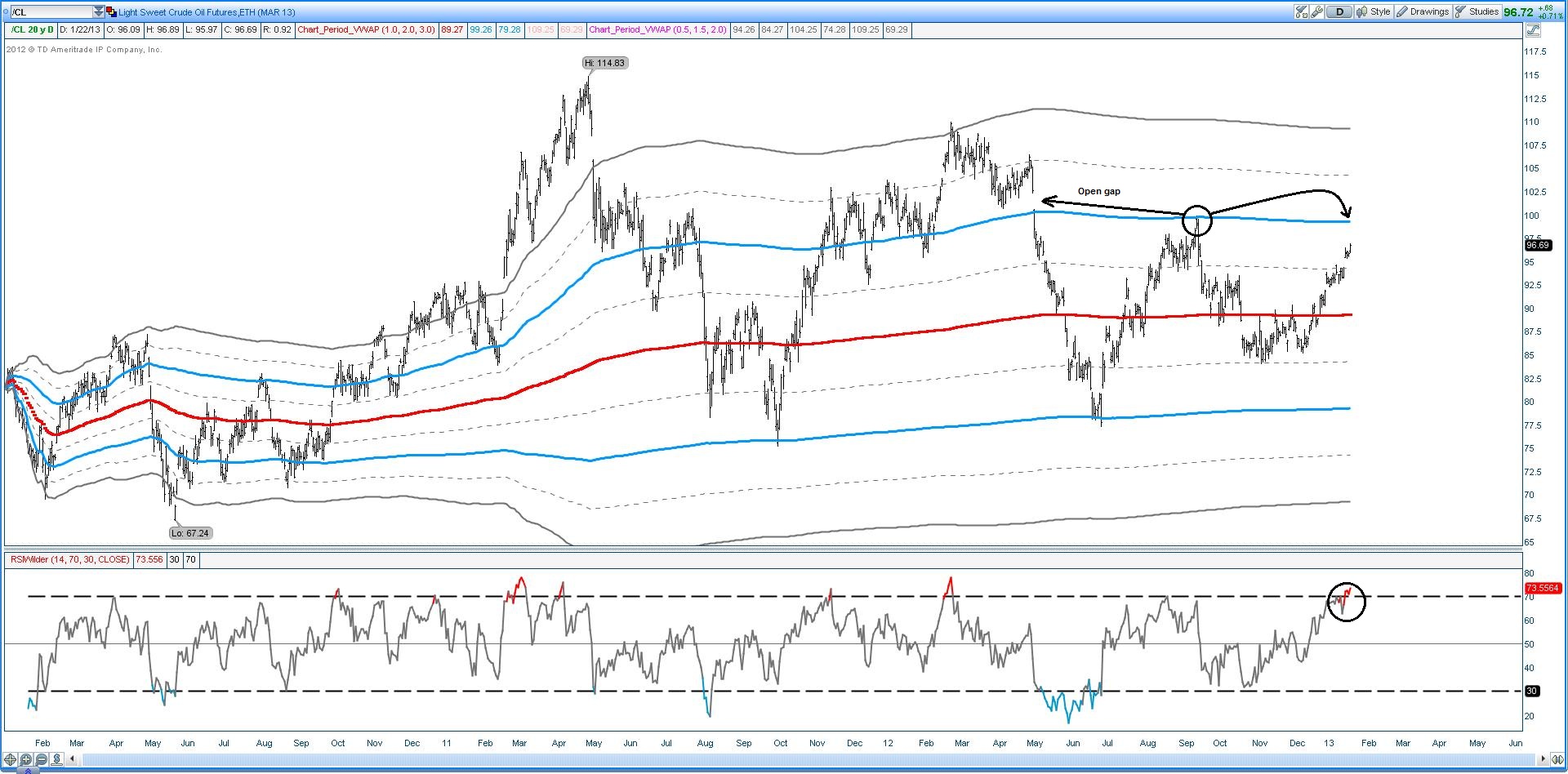Click the quick study flask icon beside the wrench
Screen dimensions: 1568x774
pyautogui.click(x=1302, y=12)
